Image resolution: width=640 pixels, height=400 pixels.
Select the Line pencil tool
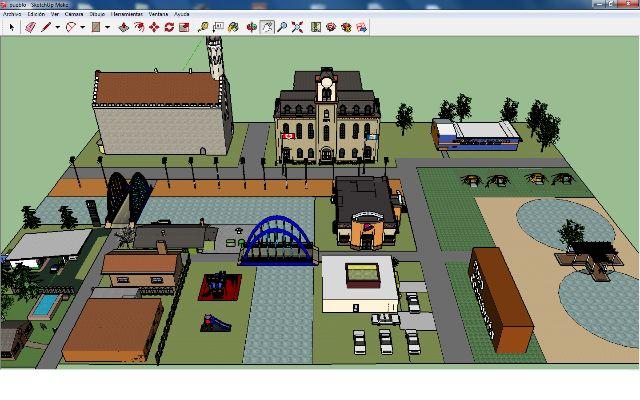(x=46, y=27)
